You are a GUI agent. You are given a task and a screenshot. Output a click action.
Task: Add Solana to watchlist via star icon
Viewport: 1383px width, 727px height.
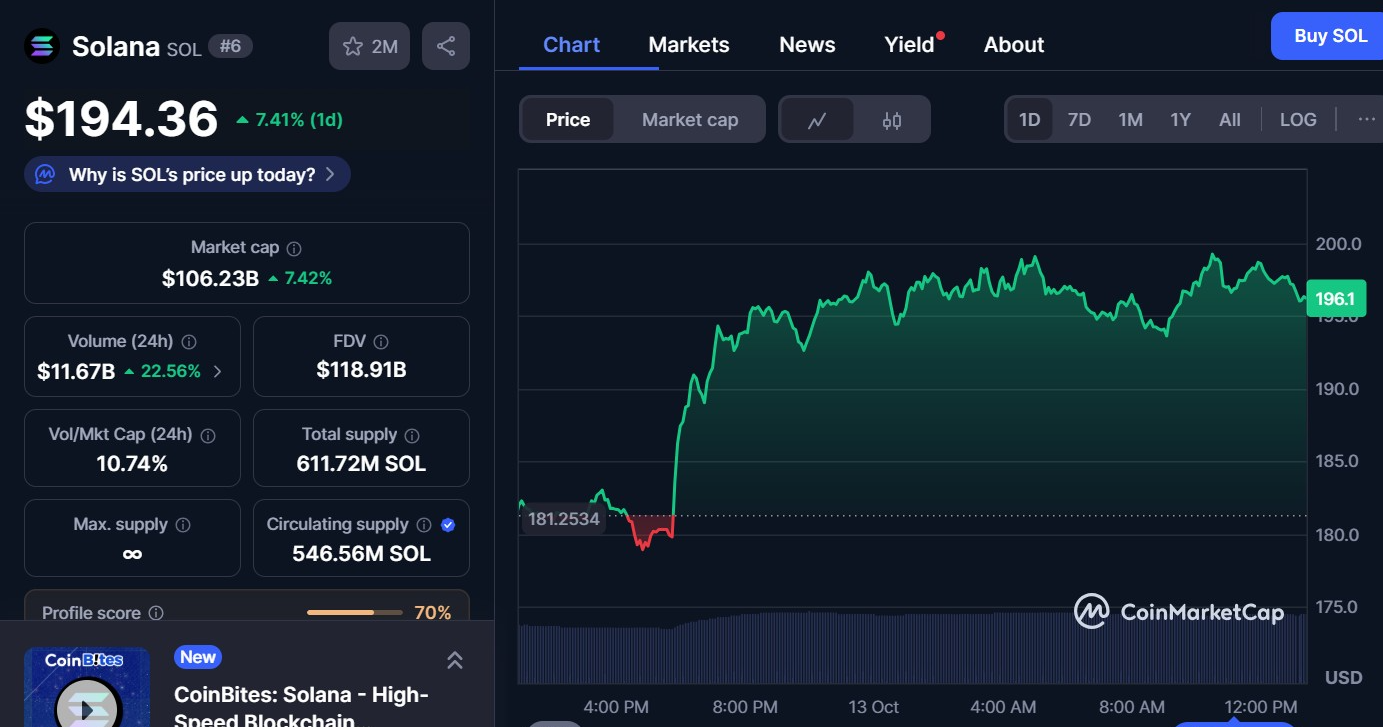352,45
